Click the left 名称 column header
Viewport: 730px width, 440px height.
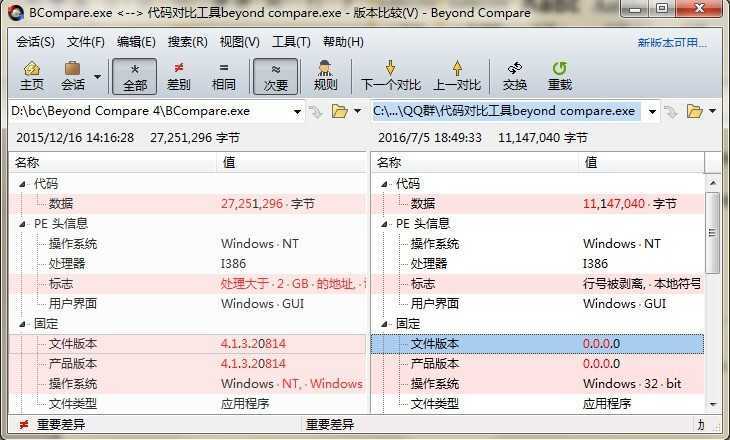pyautogui.click(x=113, y=162)
